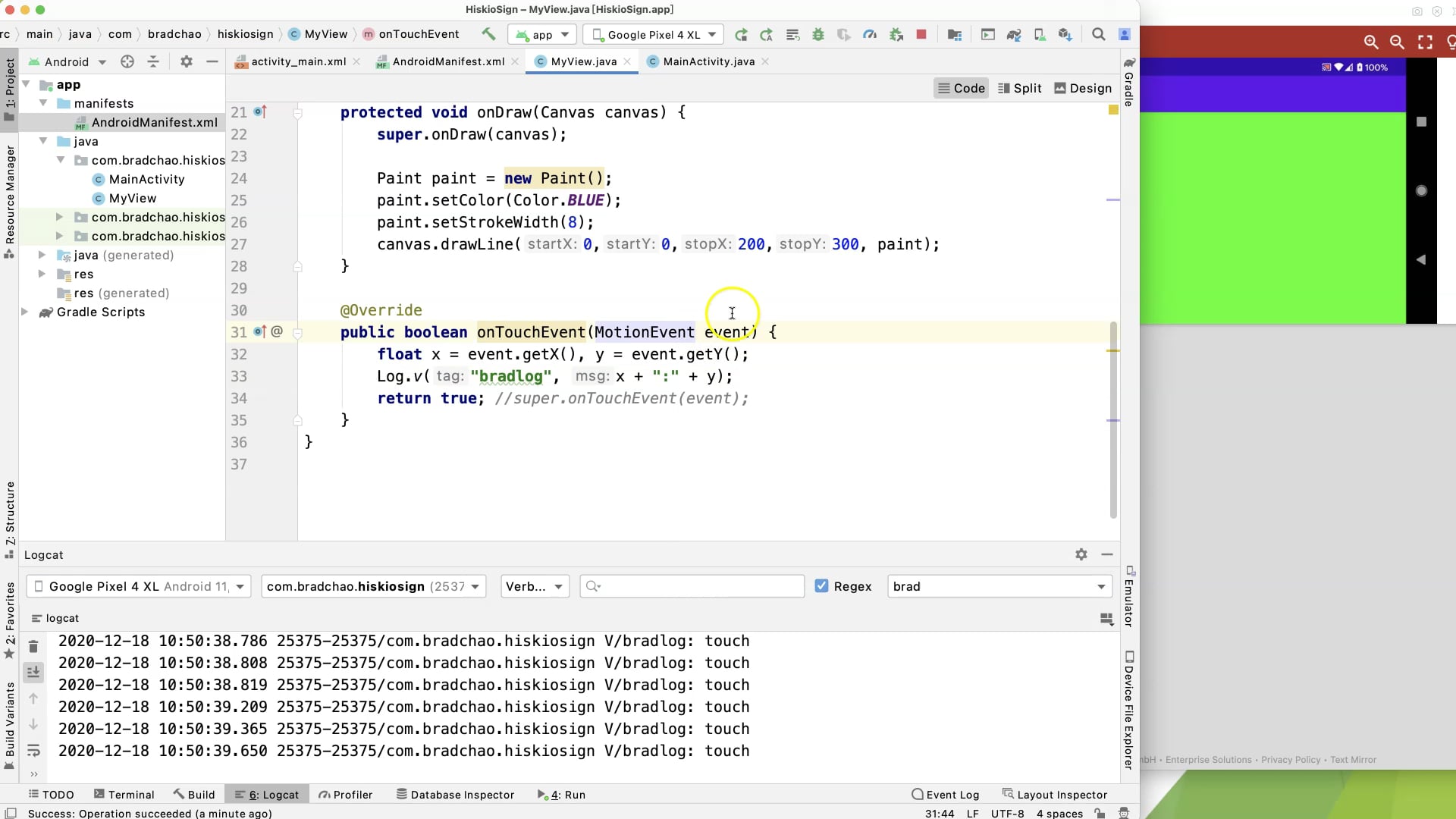The width and height of the screenshot is (1456, 819).
Task: Open the Profile app gauge icon
Action: pyautogui.click(x=870, y=34)
